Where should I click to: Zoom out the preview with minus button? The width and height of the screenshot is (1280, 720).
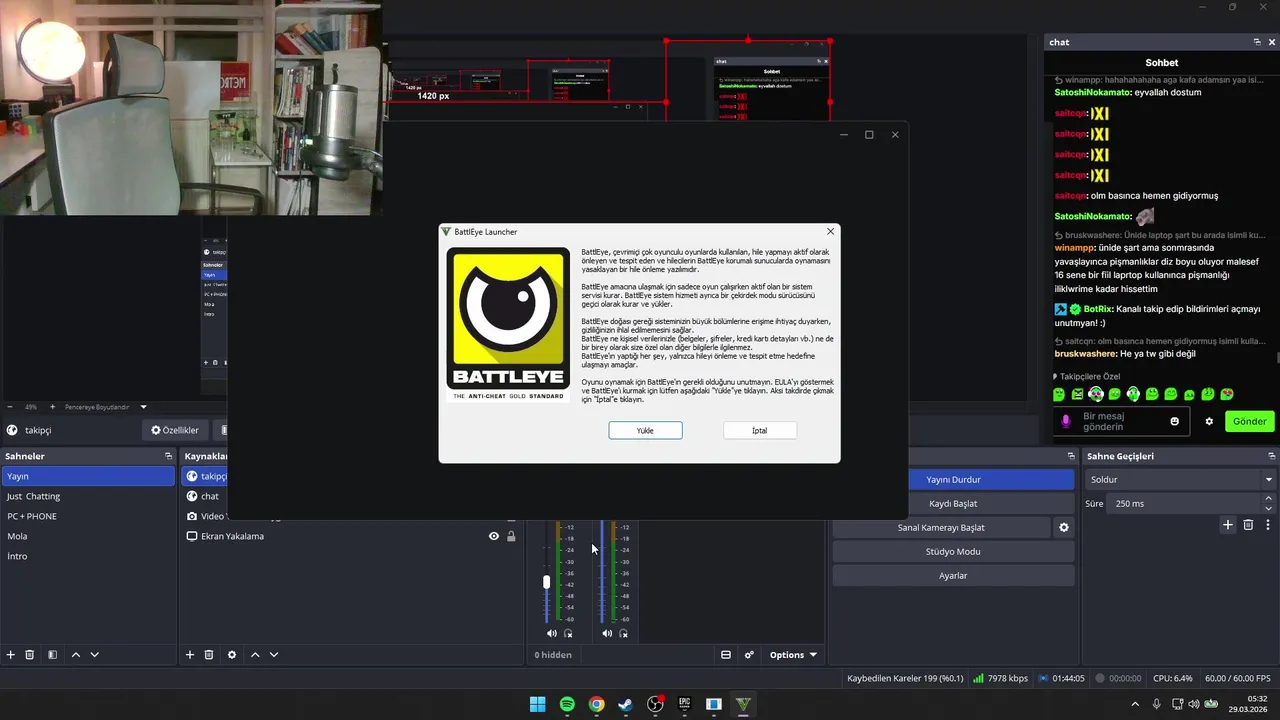pos(10,407)
